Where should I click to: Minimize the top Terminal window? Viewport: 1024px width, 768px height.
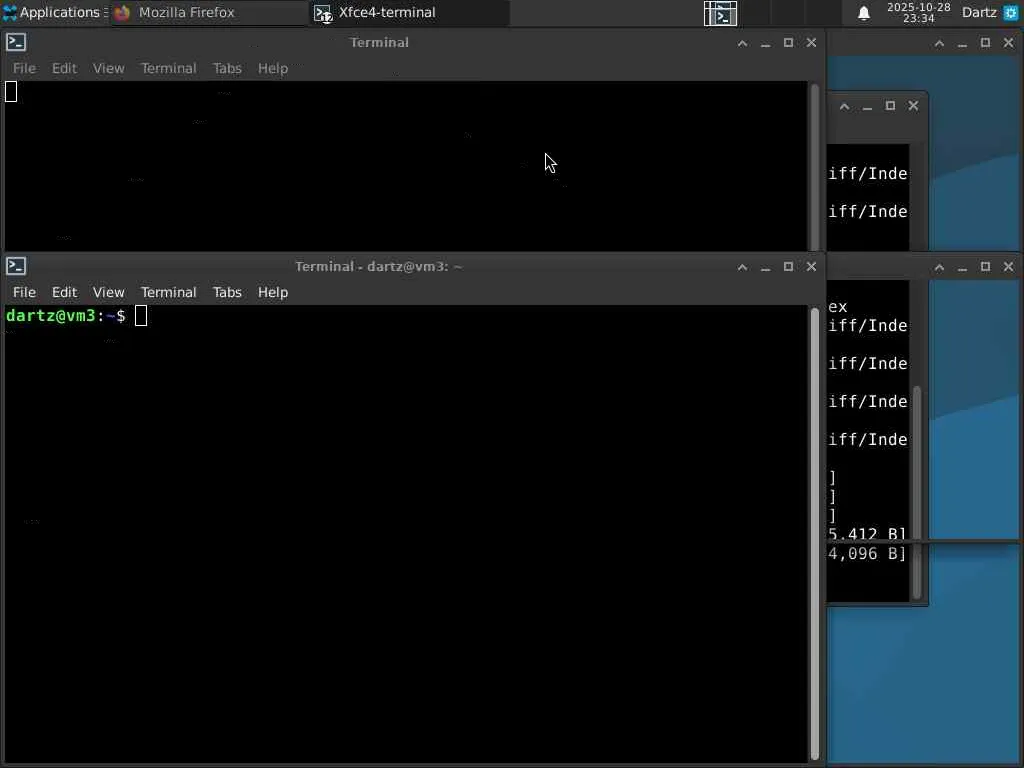tap(765, 43)
